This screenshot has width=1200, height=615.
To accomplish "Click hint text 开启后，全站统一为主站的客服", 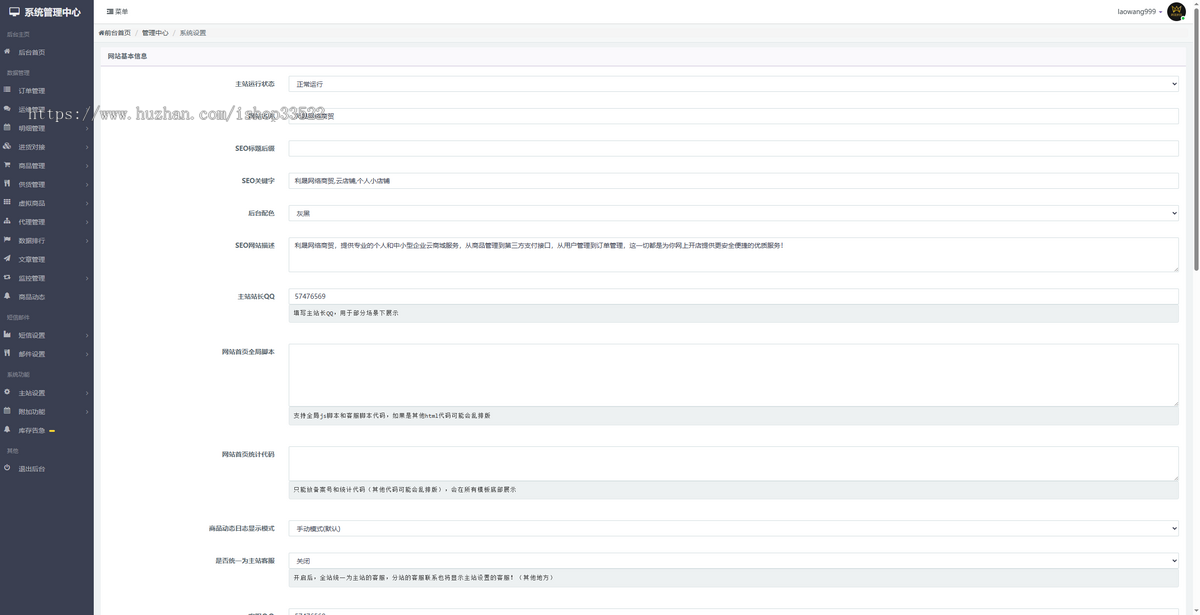I will click(423, 577).
